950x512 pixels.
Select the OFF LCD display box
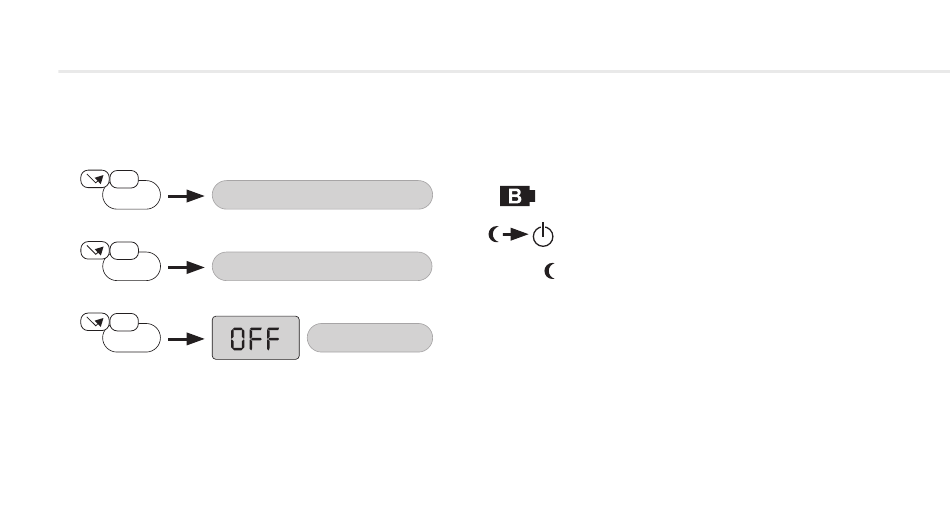tap(256, 337)
